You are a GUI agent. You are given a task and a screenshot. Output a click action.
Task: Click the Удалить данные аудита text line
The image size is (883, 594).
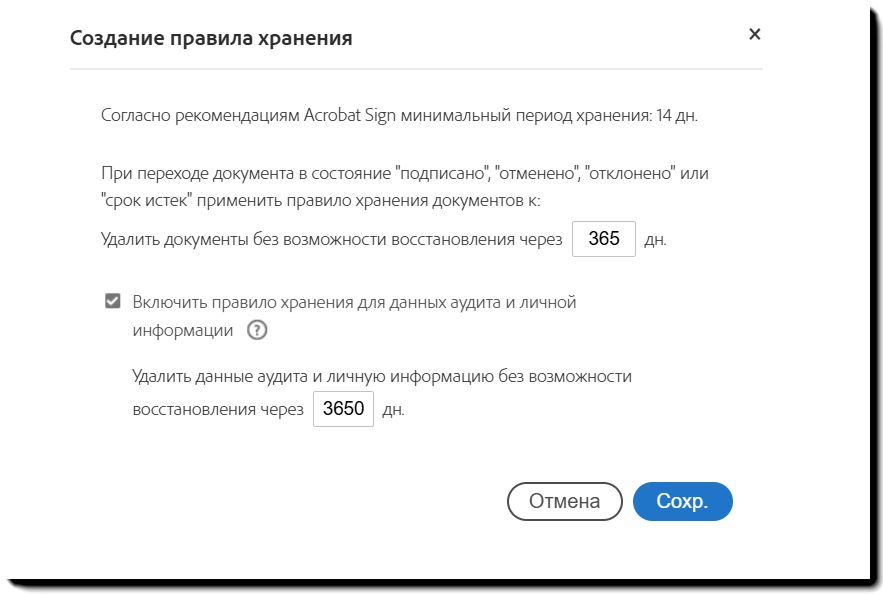(x=382, y=377)
